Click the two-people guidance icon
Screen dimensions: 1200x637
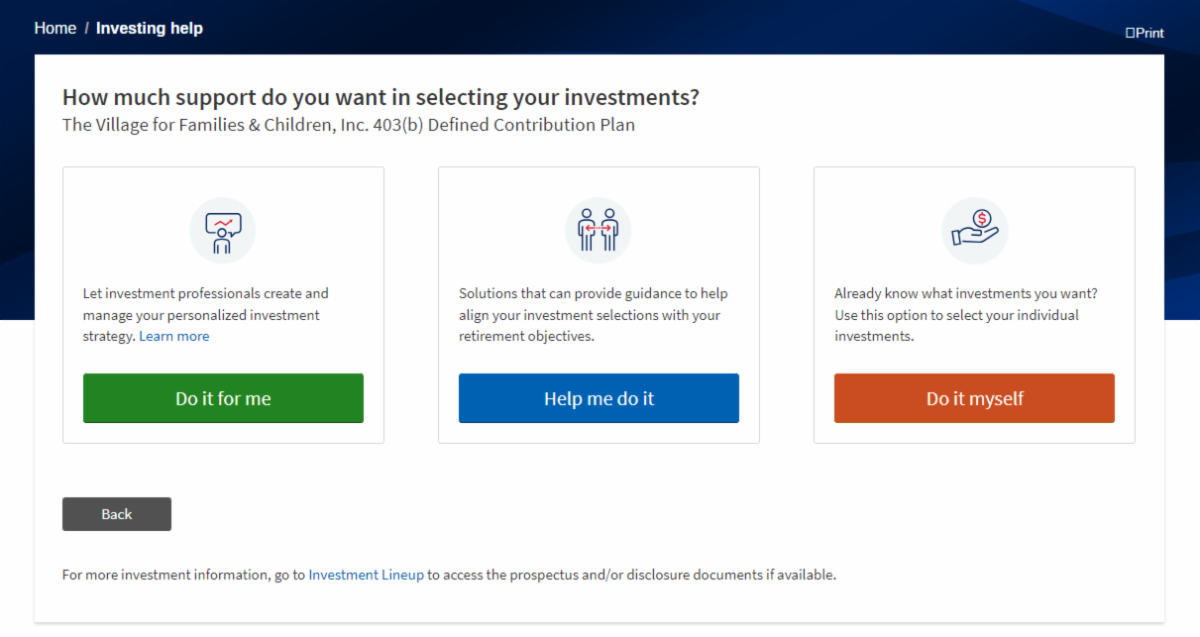tap(598, 230)
